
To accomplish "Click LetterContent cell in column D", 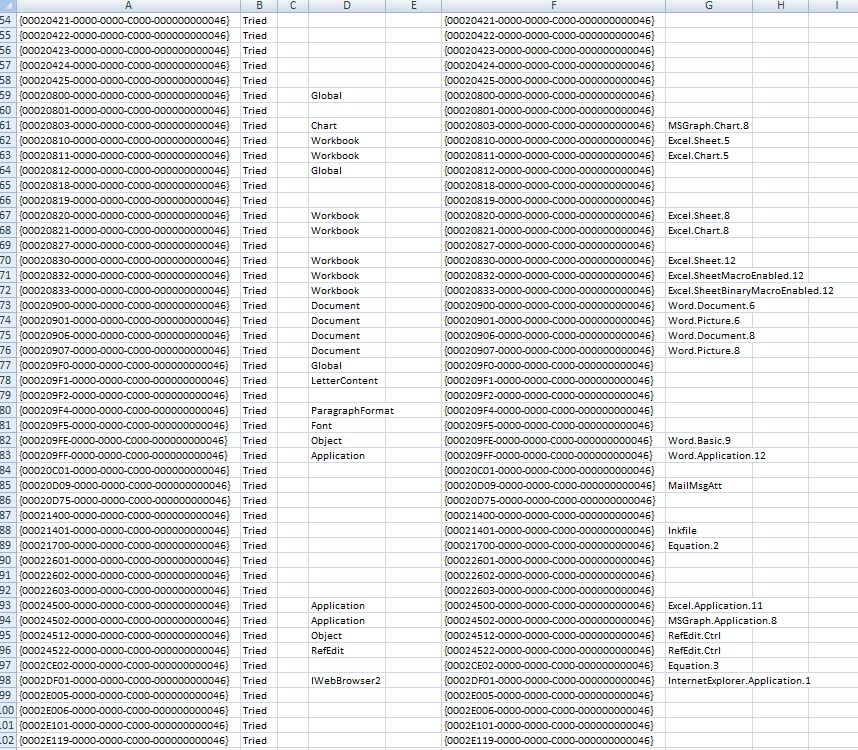I will pyautogui.click(x=347, y=381).
